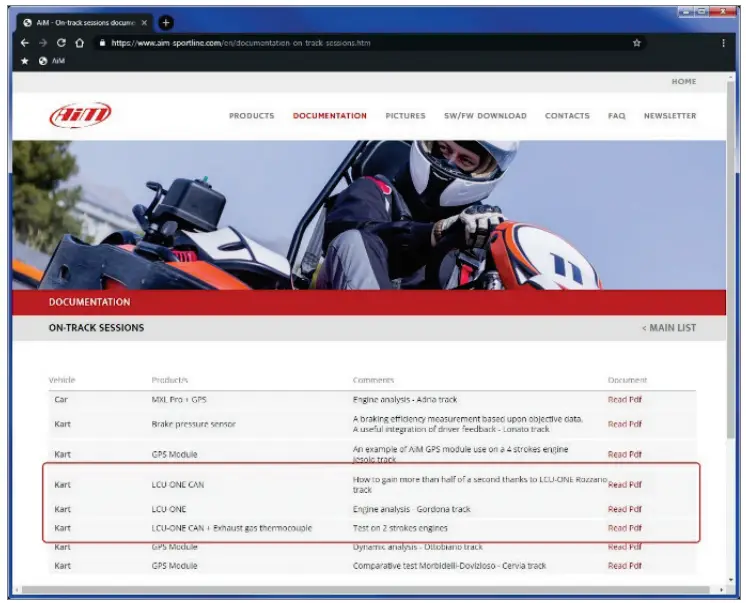
Task: Click 'Dynamic analysis - Ottobiano track' comment
Action: (x=418, y=547)
